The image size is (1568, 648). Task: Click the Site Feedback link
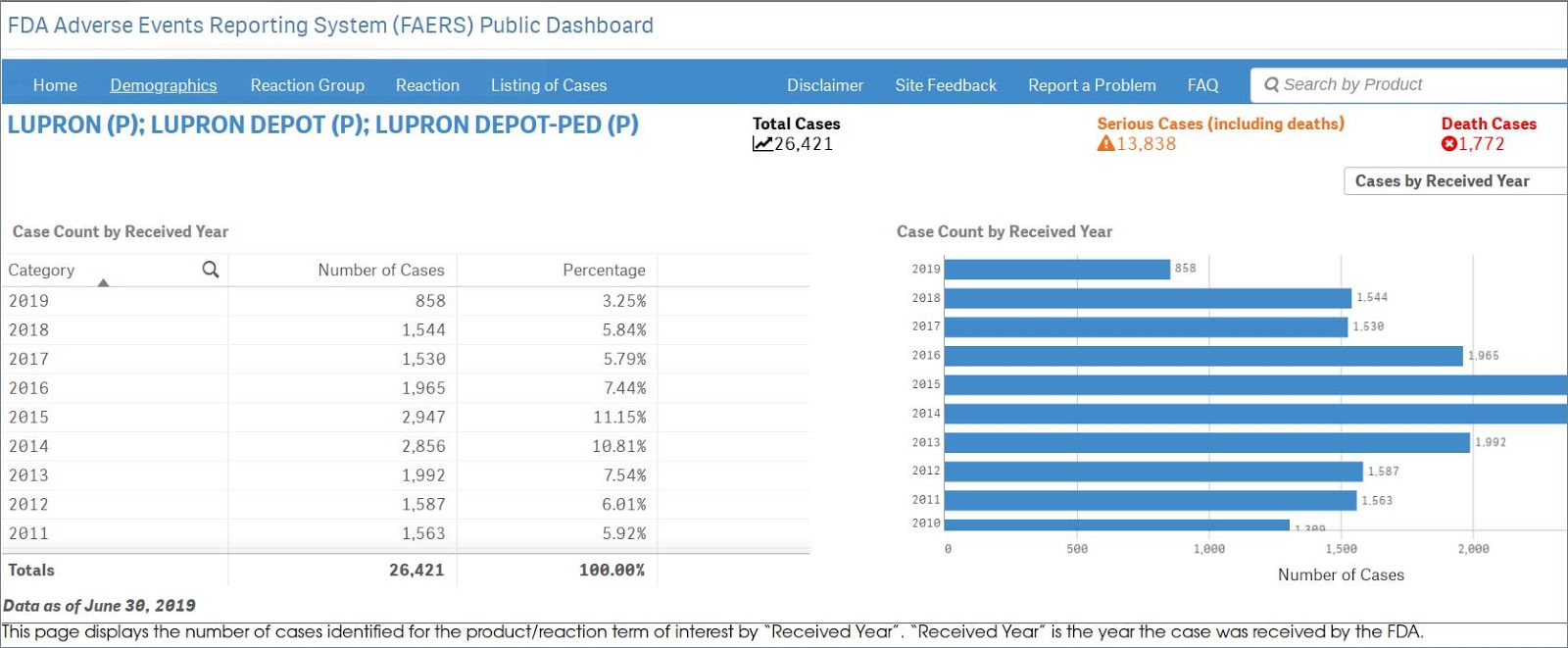point(946,85)
